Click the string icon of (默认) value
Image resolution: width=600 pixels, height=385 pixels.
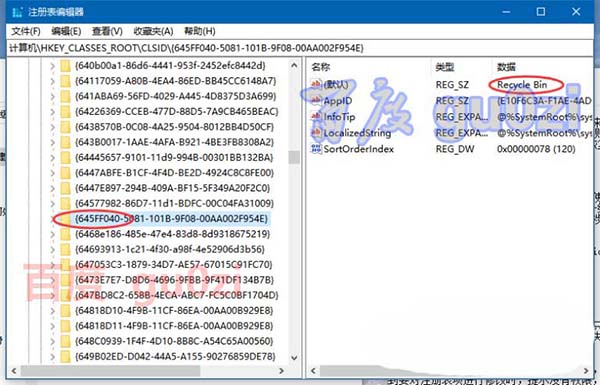(316, 84)
